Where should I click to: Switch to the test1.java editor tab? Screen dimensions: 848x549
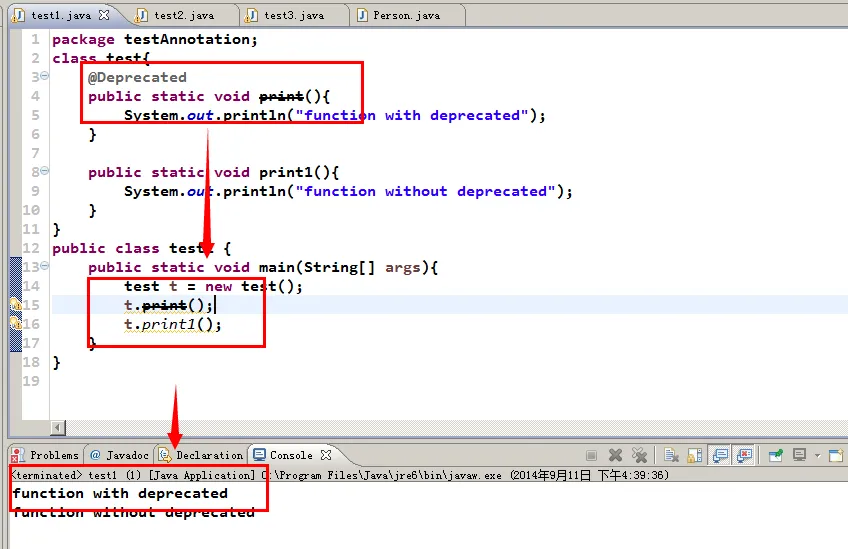[x=61, y=15]
